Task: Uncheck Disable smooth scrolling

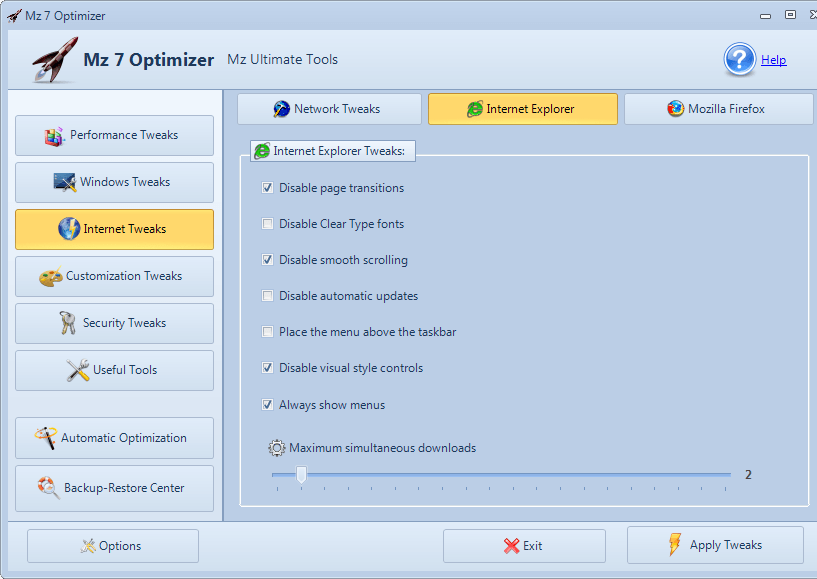Action: 267,260
